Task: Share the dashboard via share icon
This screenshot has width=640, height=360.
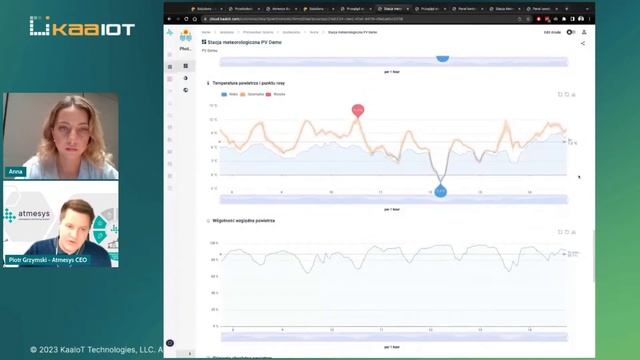Action: tap(583, 43)
